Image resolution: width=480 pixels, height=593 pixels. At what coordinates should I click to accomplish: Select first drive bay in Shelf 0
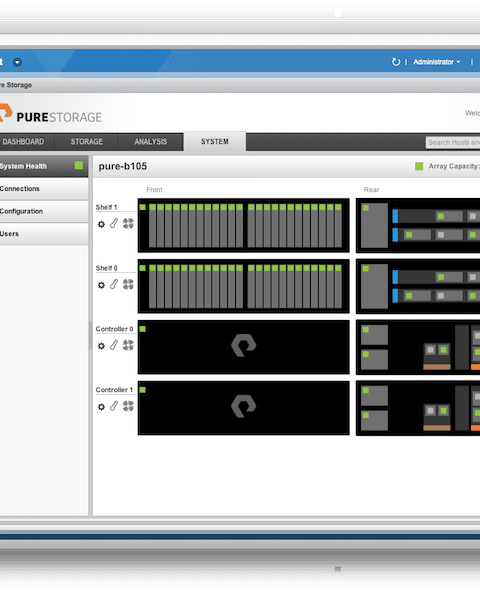tap(152, 286)
